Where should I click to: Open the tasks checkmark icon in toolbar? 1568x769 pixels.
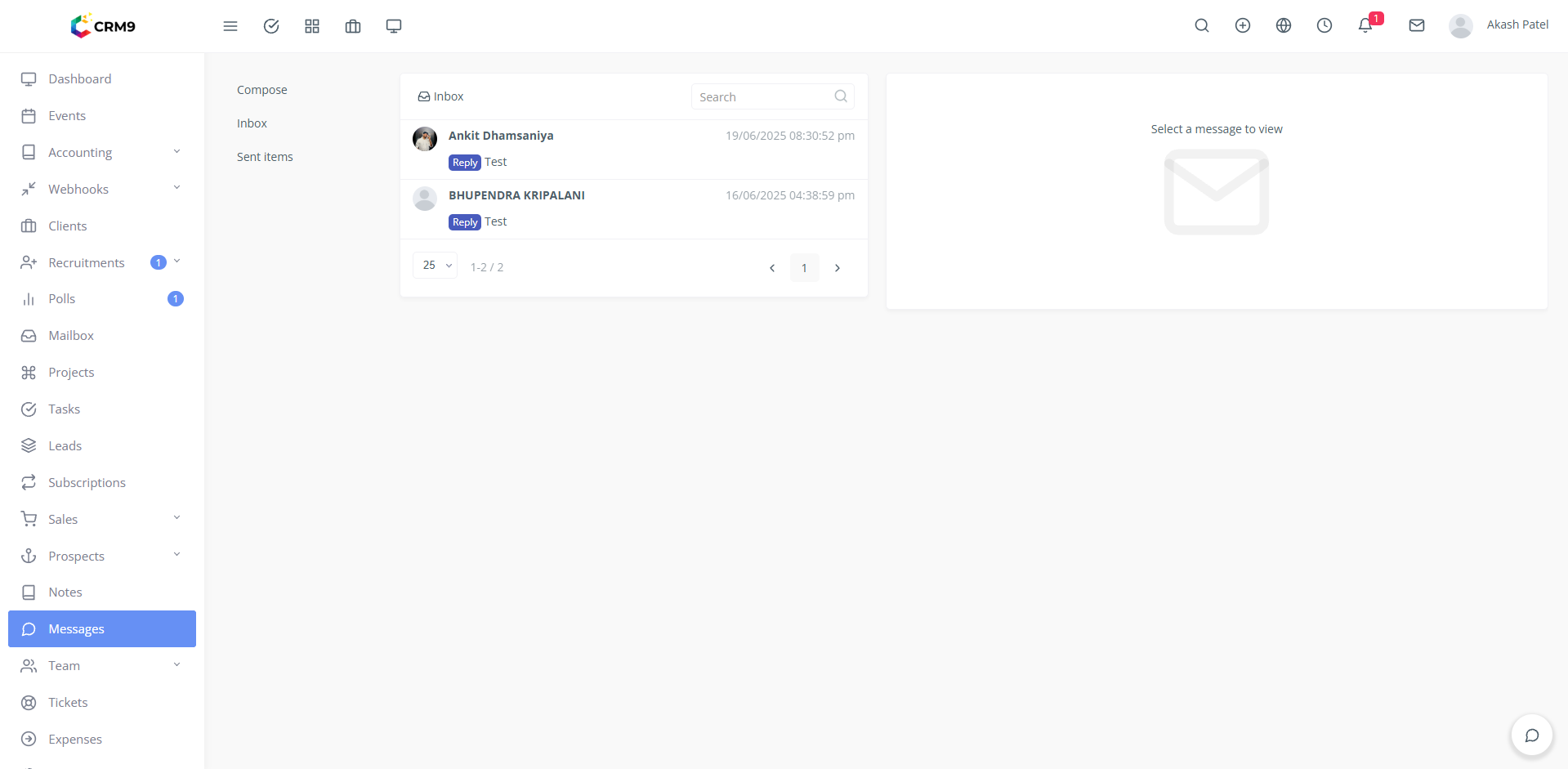[x=271, y=26]
